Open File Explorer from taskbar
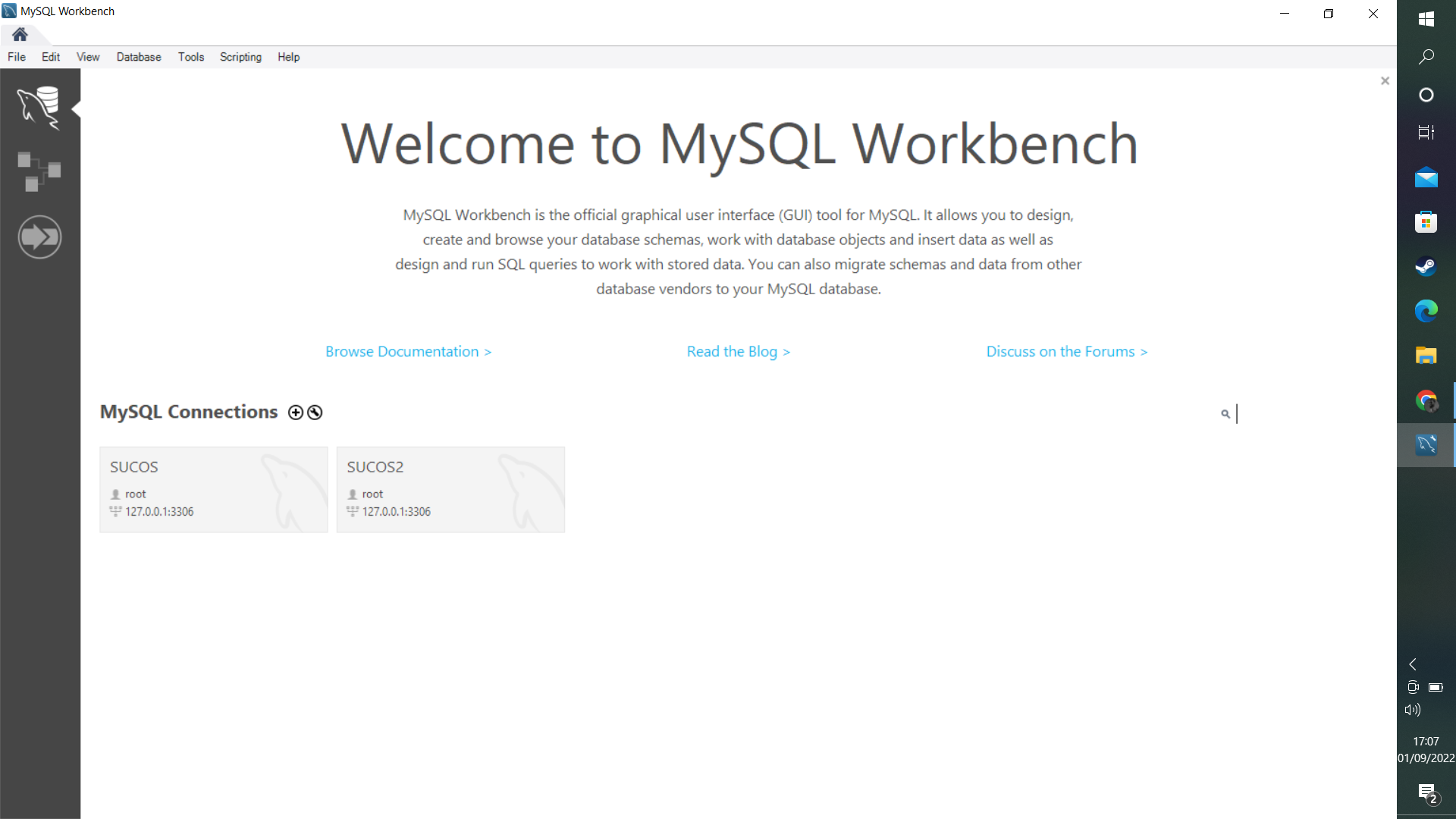The height and width of the screenshot is (819, 1456). click(1426, 356)
